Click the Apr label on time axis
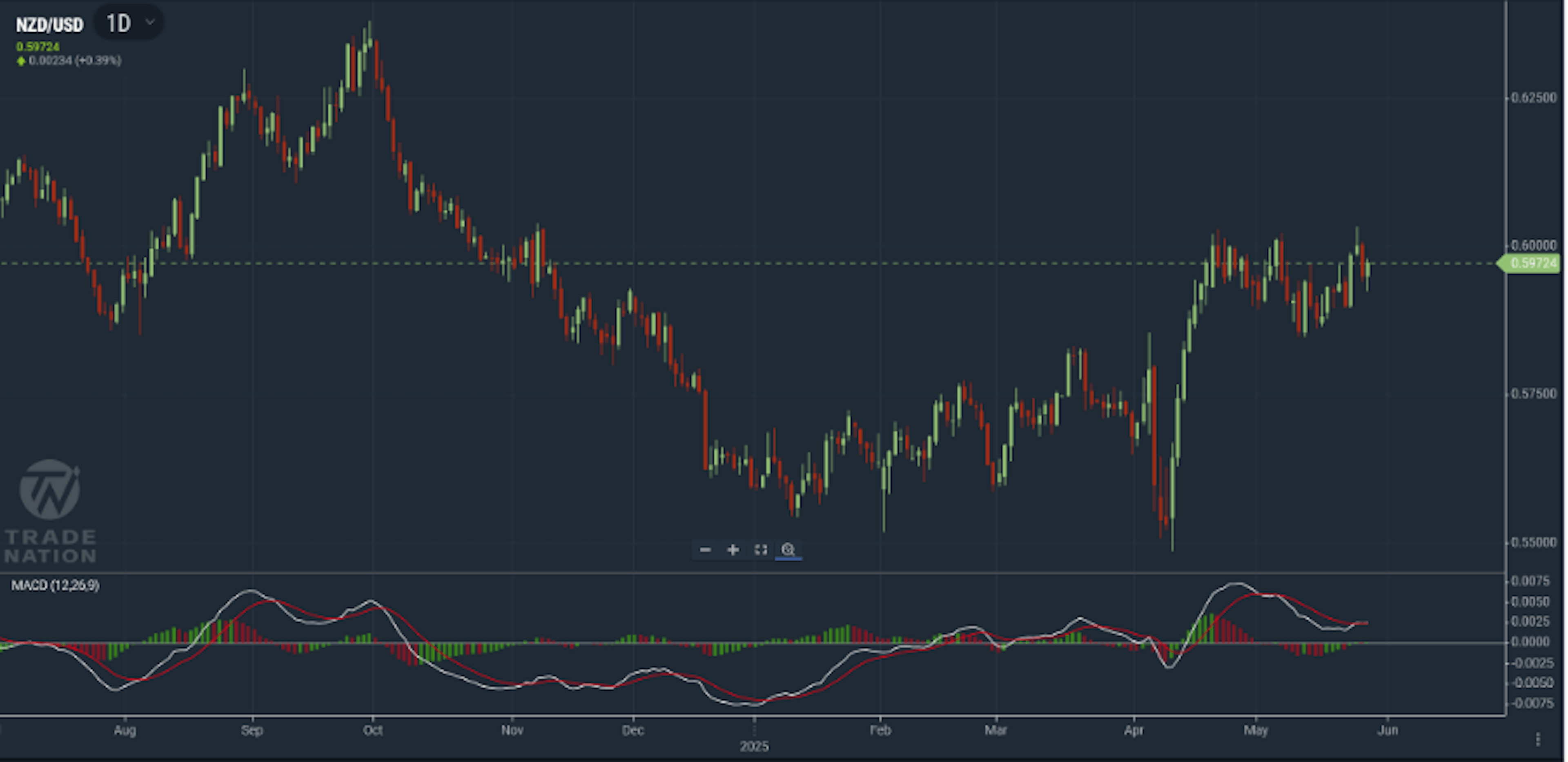 pyautogui.click(x=1134, y=730)
